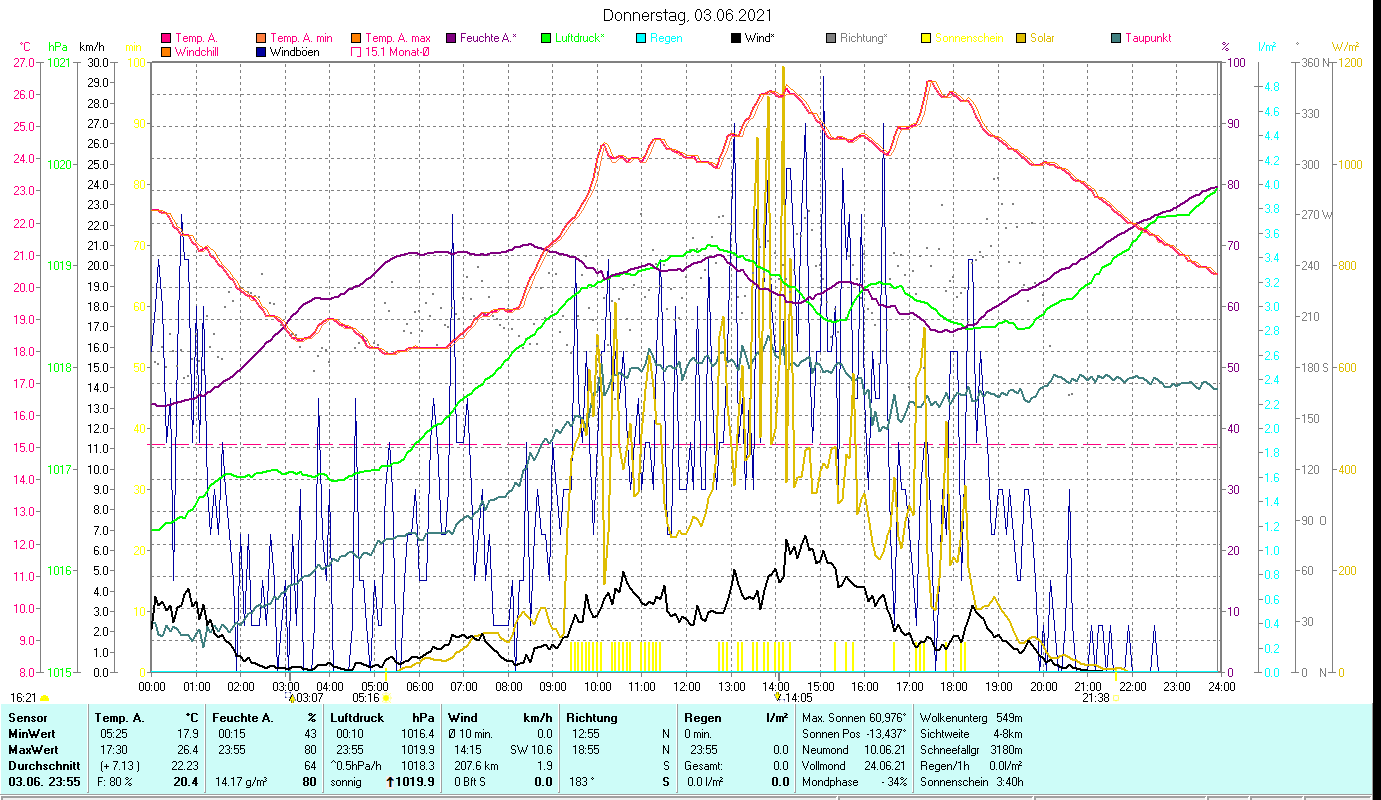Click the Taupunkt legend label
Viewport: 1381px width, 800px height.
[x=1148, y=38]
